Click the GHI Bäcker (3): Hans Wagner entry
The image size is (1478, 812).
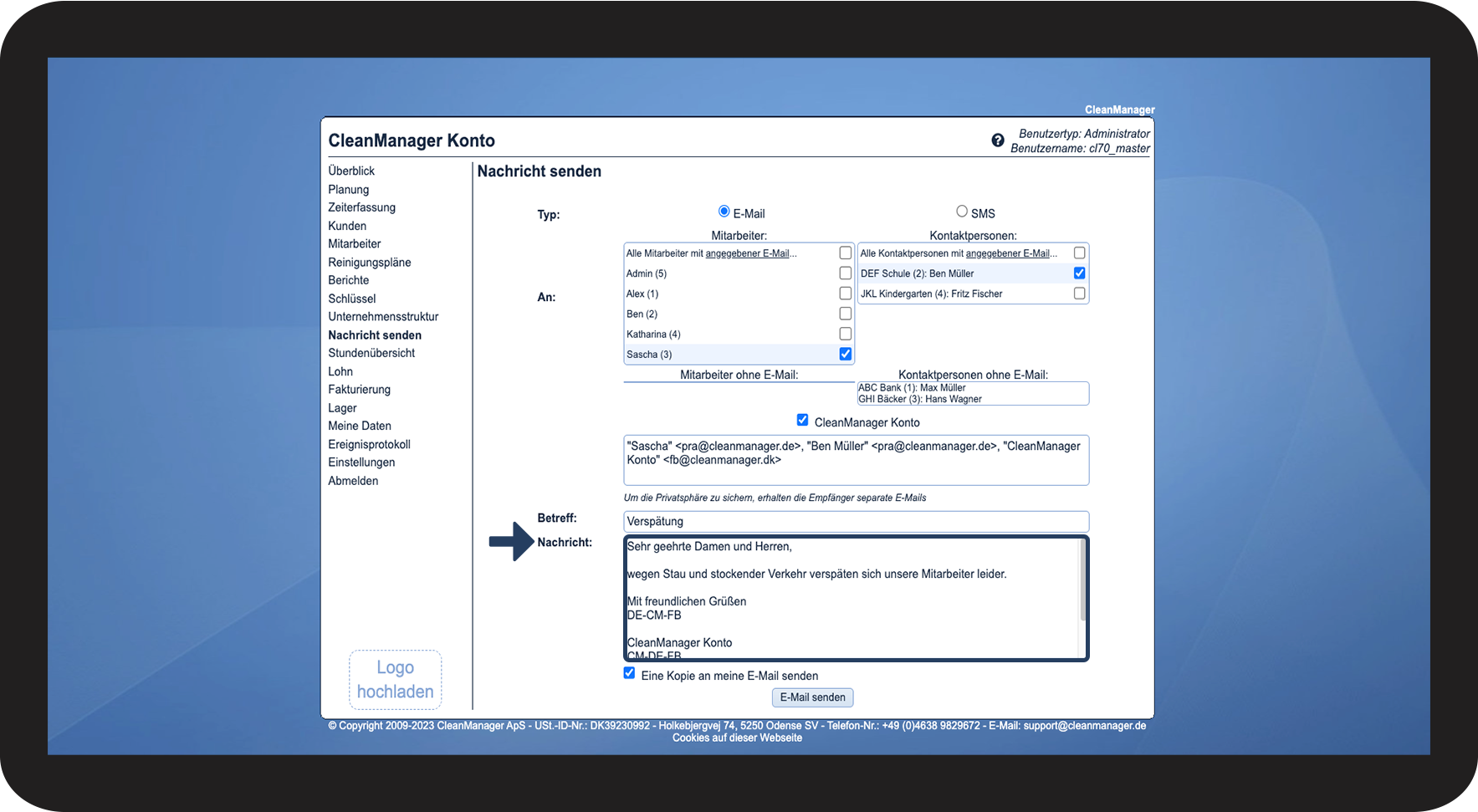[920, 399]
